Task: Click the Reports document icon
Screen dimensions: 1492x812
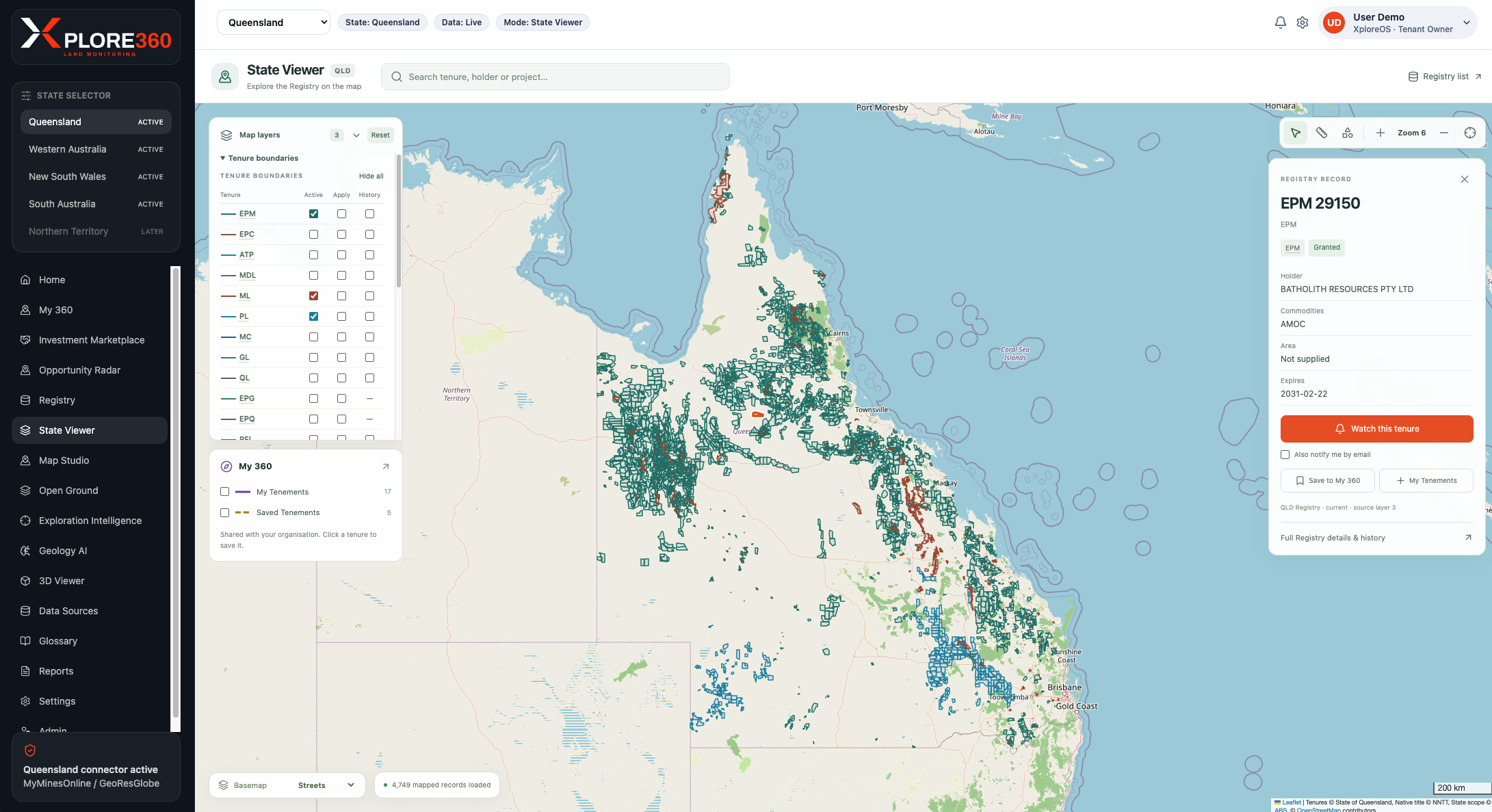Action: 25,671
